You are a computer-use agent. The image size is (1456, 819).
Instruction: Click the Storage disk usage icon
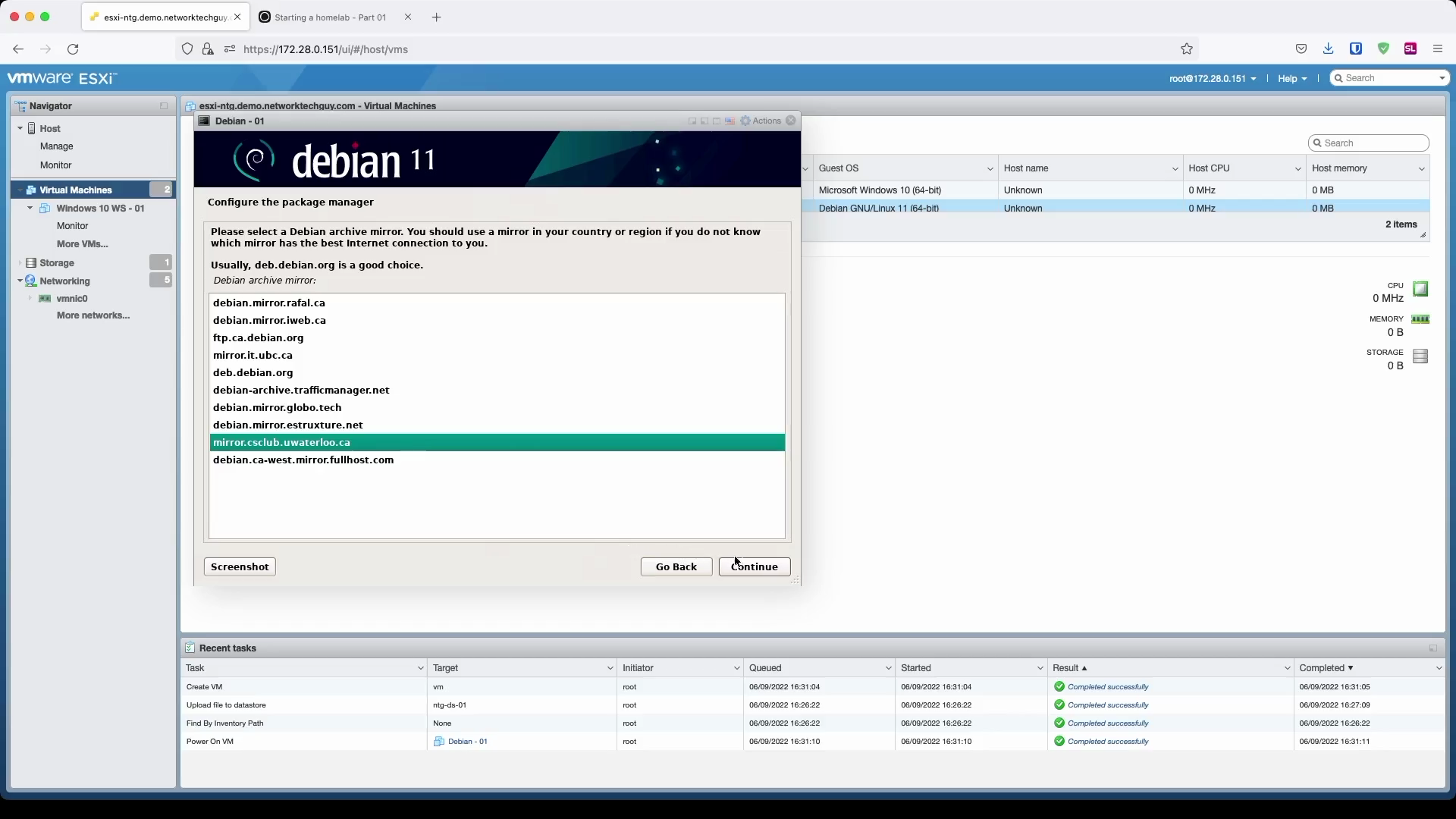pyautogui.click(x=1420, y=356)
